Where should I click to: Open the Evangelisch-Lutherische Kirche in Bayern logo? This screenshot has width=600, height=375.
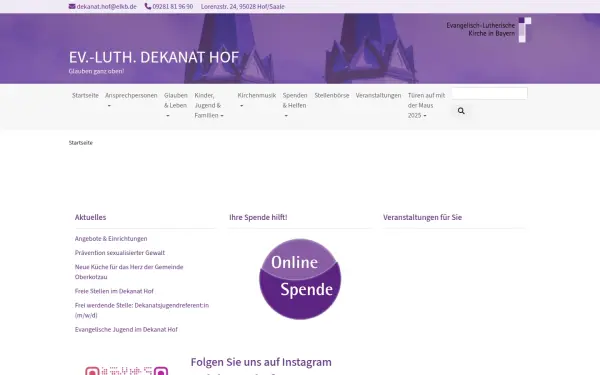pyautogui.click(x=489, y=29)
